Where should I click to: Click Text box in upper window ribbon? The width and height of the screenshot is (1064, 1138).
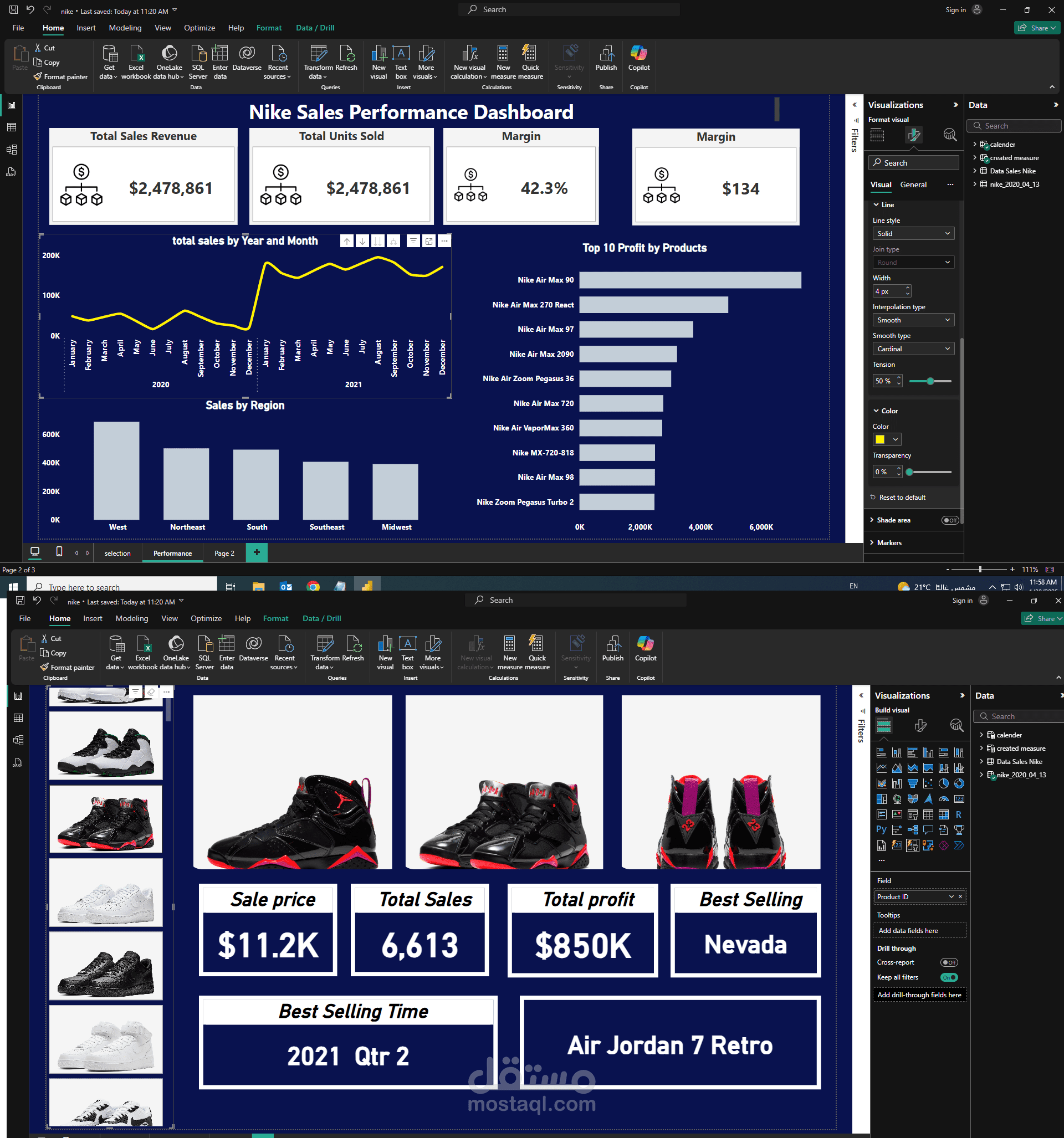click(x=401, y=63)
